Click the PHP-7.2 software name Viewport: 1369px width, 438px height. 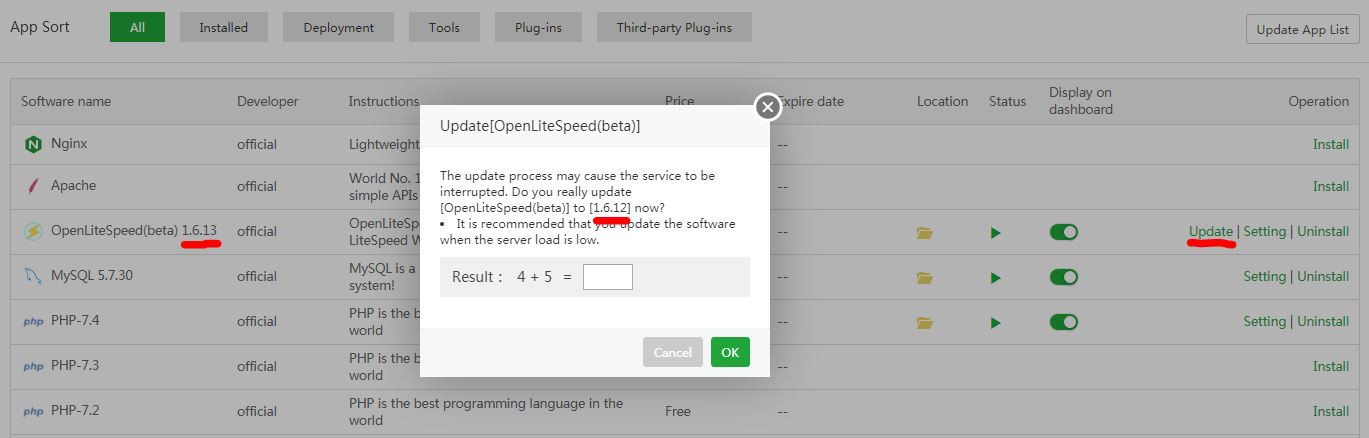coord(75,411)
